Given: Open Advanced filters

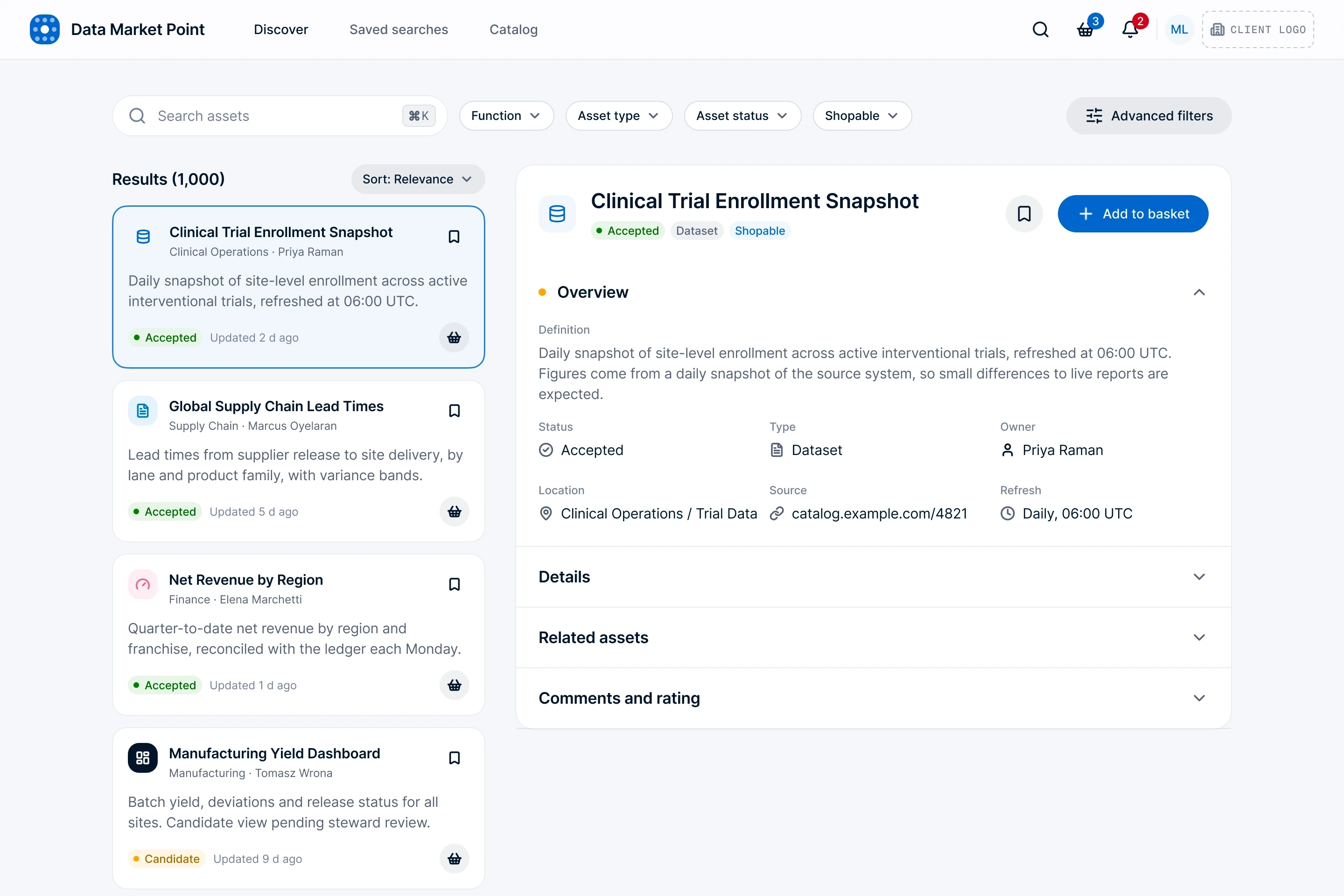Looking at the screenshot, I should (x=1148, y=116).
